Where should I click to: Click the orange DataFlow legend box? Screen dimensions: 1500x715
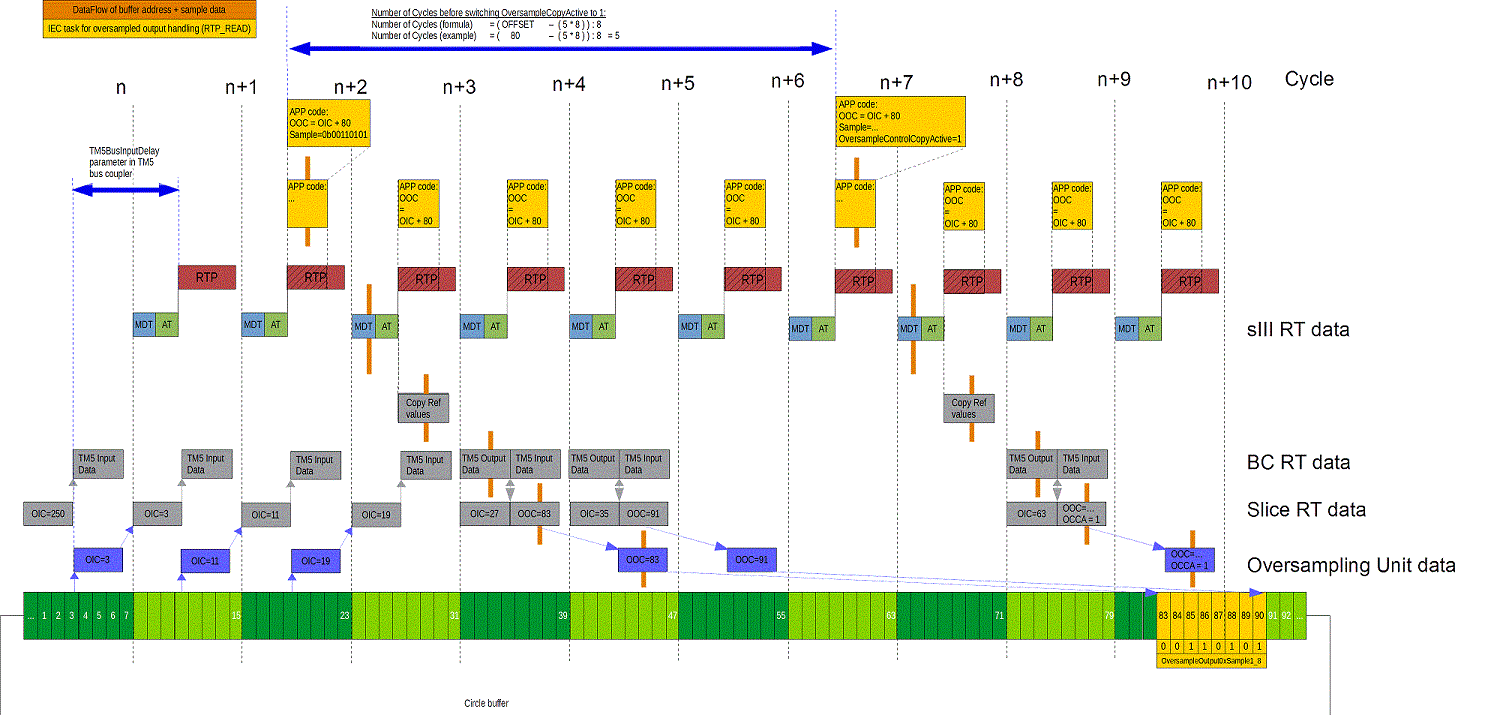(148, 9)
